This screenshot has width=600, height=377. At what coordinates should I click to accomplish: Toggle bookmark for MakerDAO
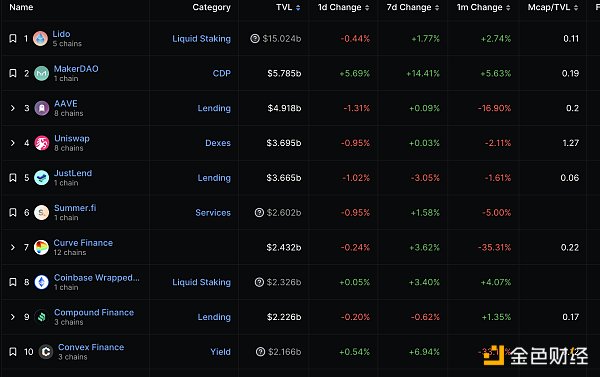pos(13,73)
